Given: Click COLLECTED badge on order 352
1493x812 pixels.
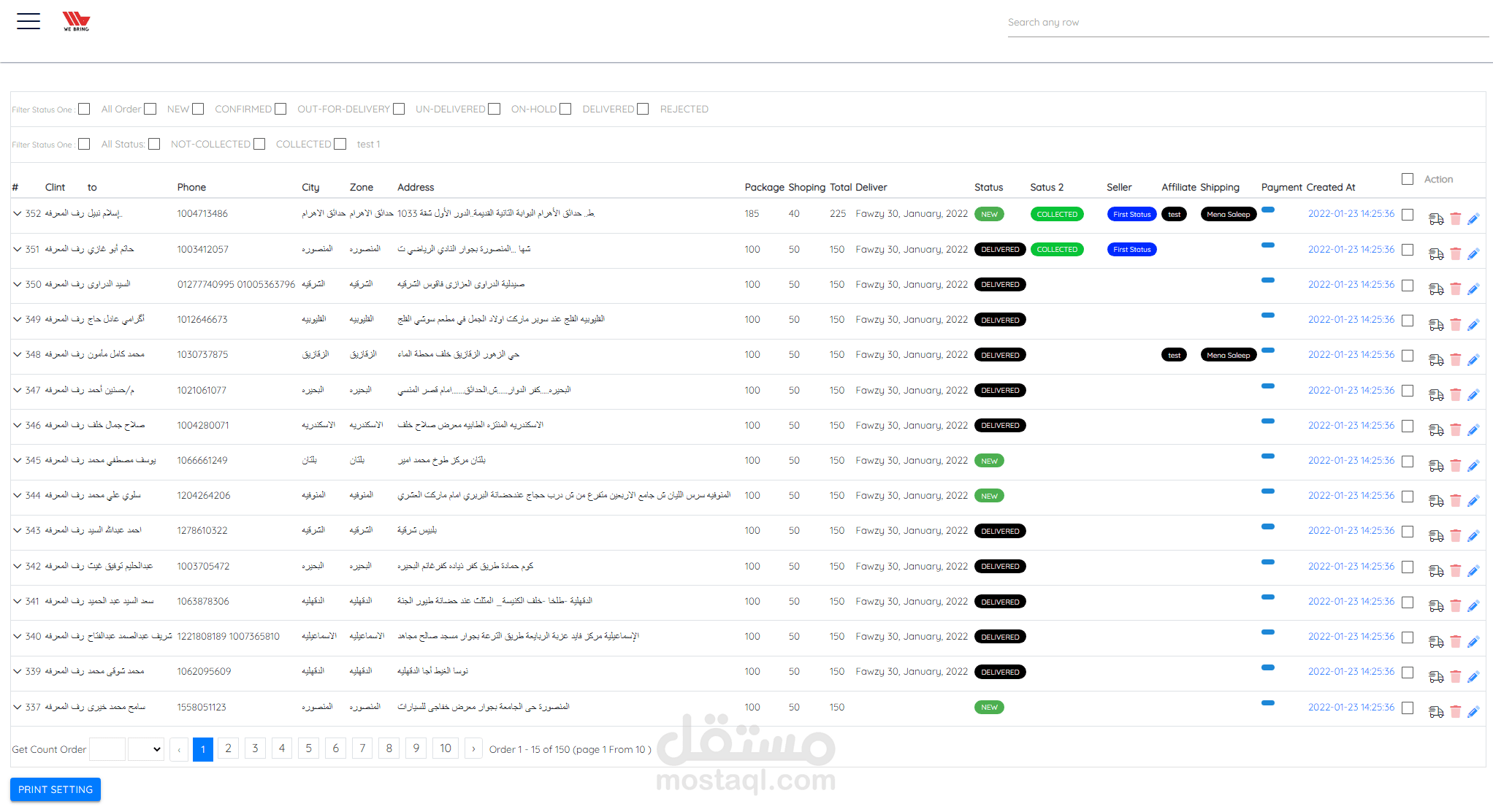Looking at the screenshot, I should (1057, 214).
